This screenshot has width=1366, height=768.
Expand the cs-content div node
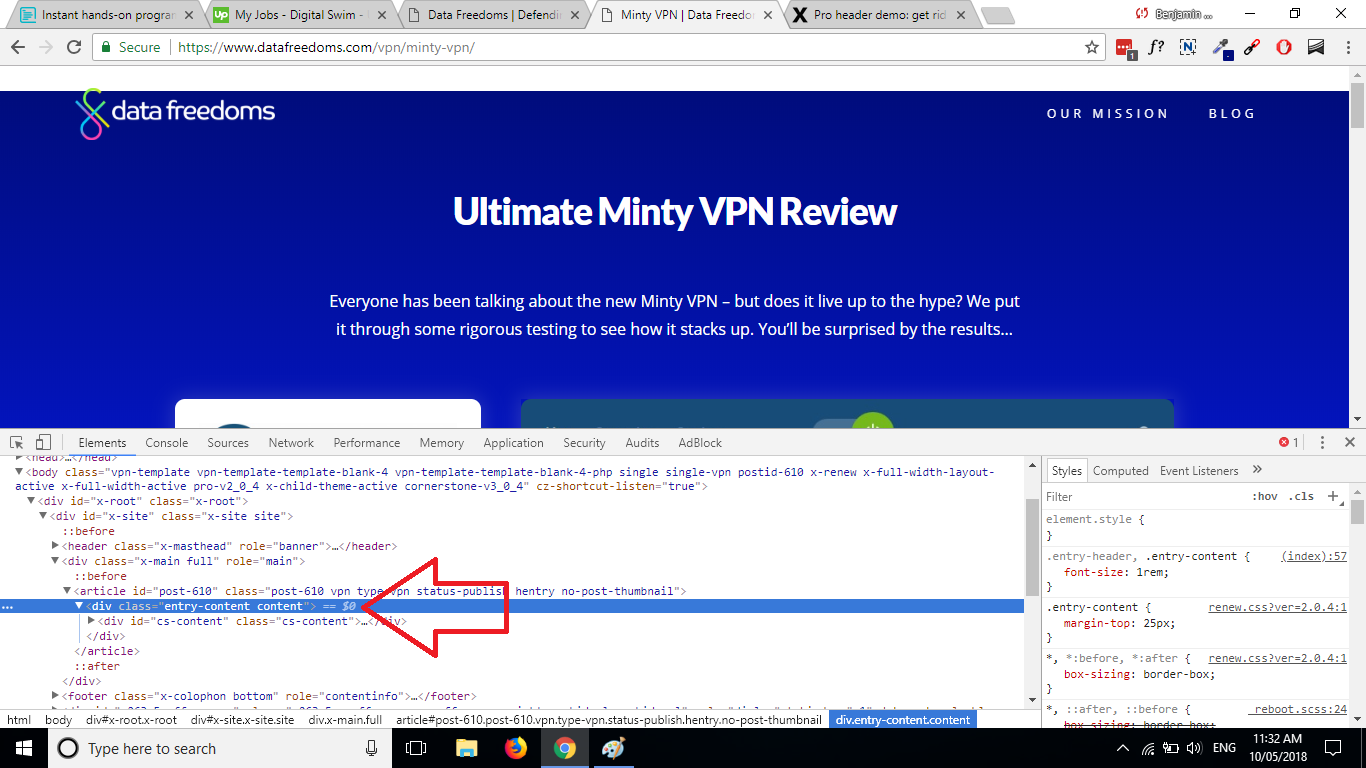pos(91,621)
